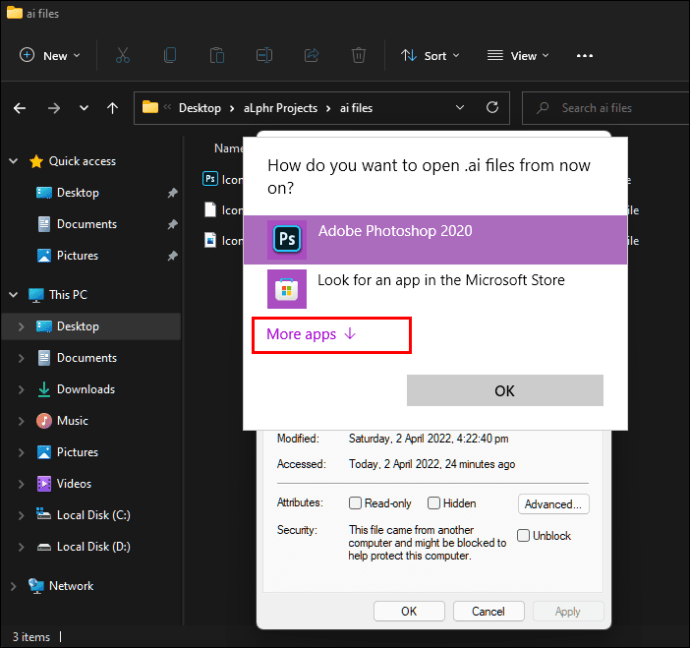The width and height of the screenshot is (690, 648).
Task: Go back with the left arrow
Action: pos(20,108)
